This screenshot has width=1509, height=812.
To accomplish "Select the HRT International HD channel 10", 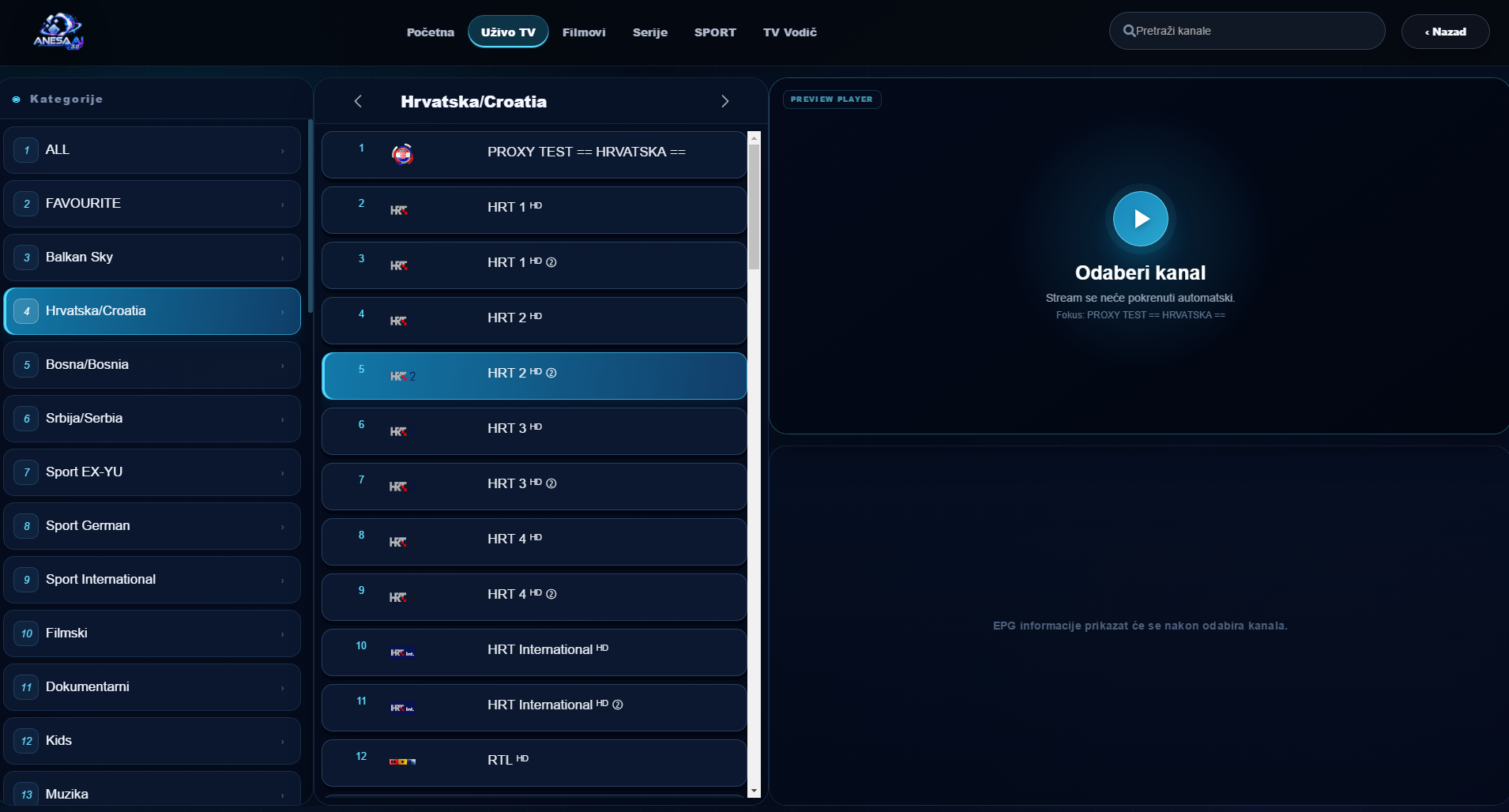I will 534,652.
